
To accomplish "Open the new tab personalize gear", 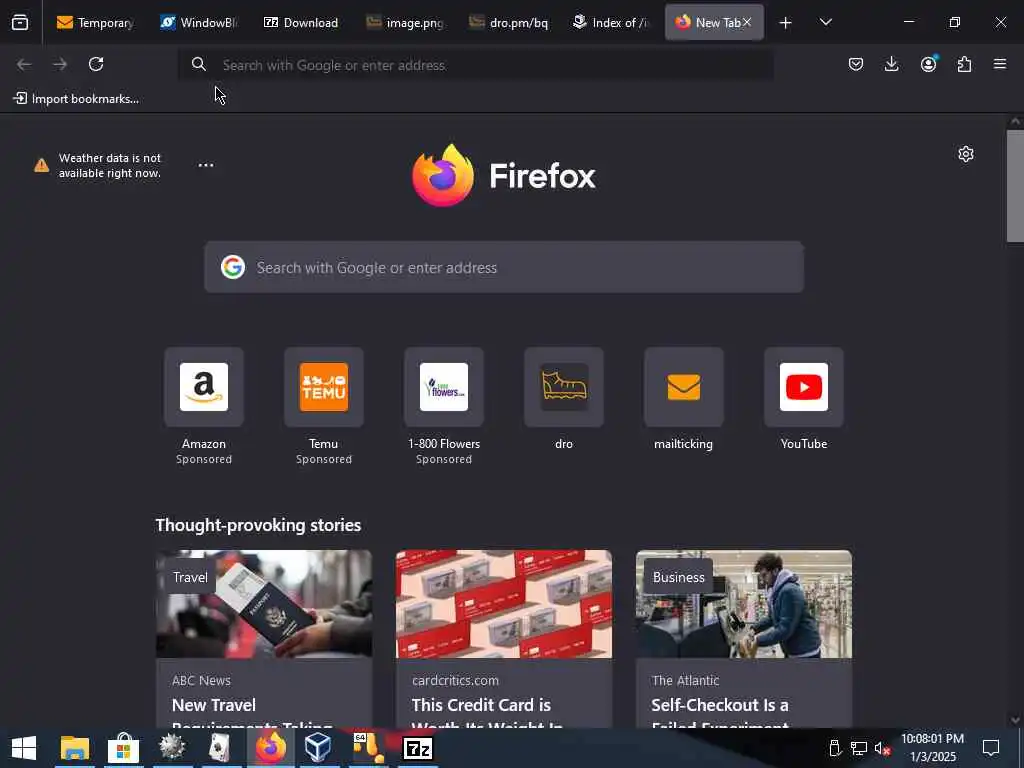I will (966, 154).
